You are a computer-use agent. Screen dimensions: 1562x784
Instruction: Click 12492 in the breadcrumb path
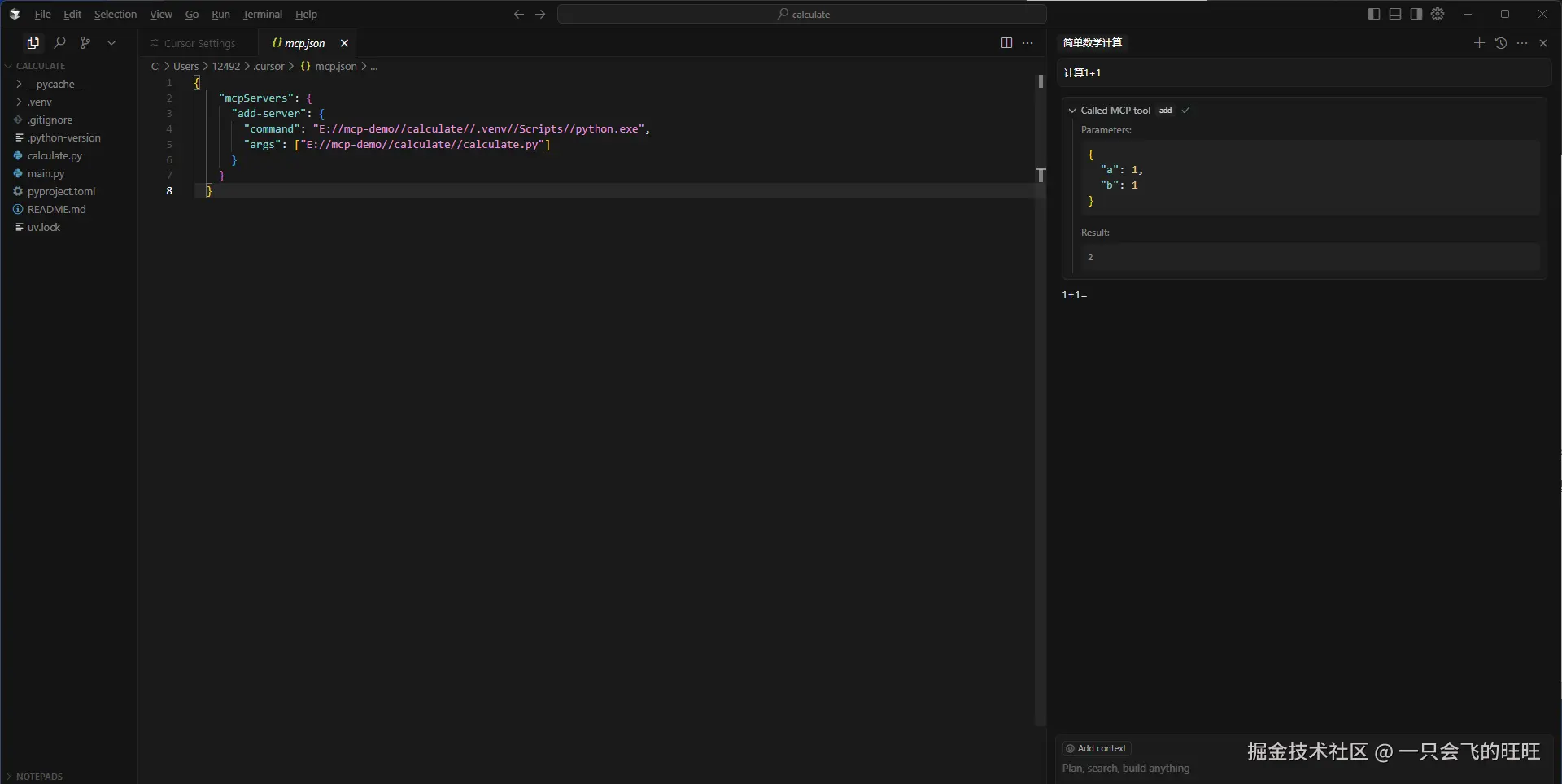[x=226, y=67]
